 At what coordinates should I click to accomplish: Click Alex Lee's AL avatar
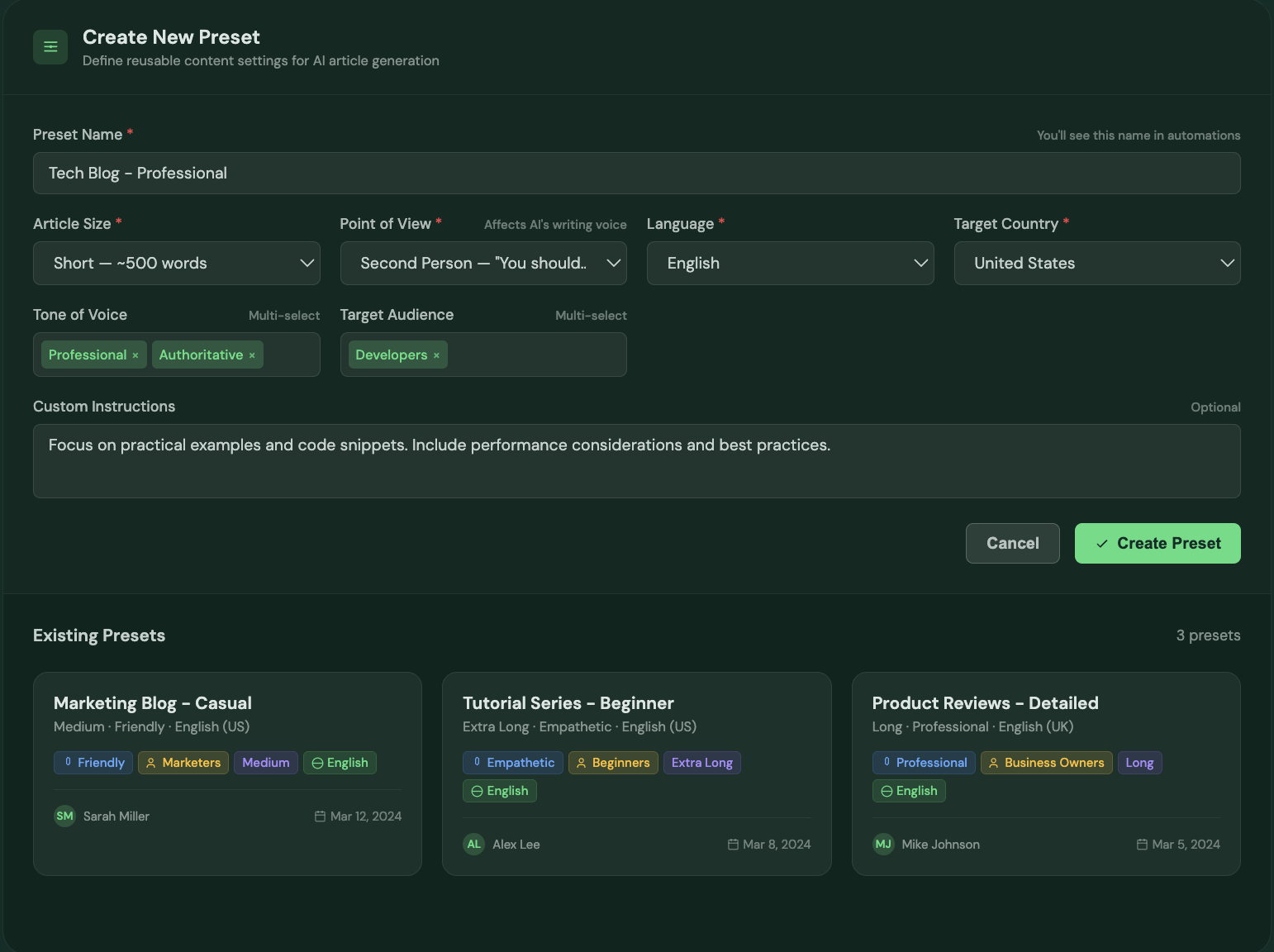pyautogui.click(x=473, y=845)
